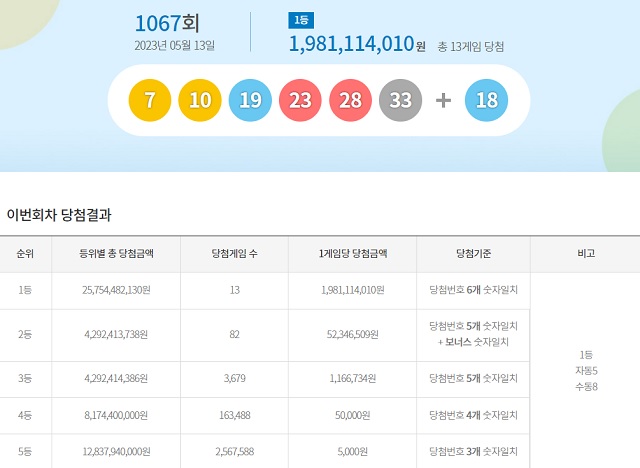Click the 당첨게임 수 column header
640x468 pixels.
tap(235, 254)
